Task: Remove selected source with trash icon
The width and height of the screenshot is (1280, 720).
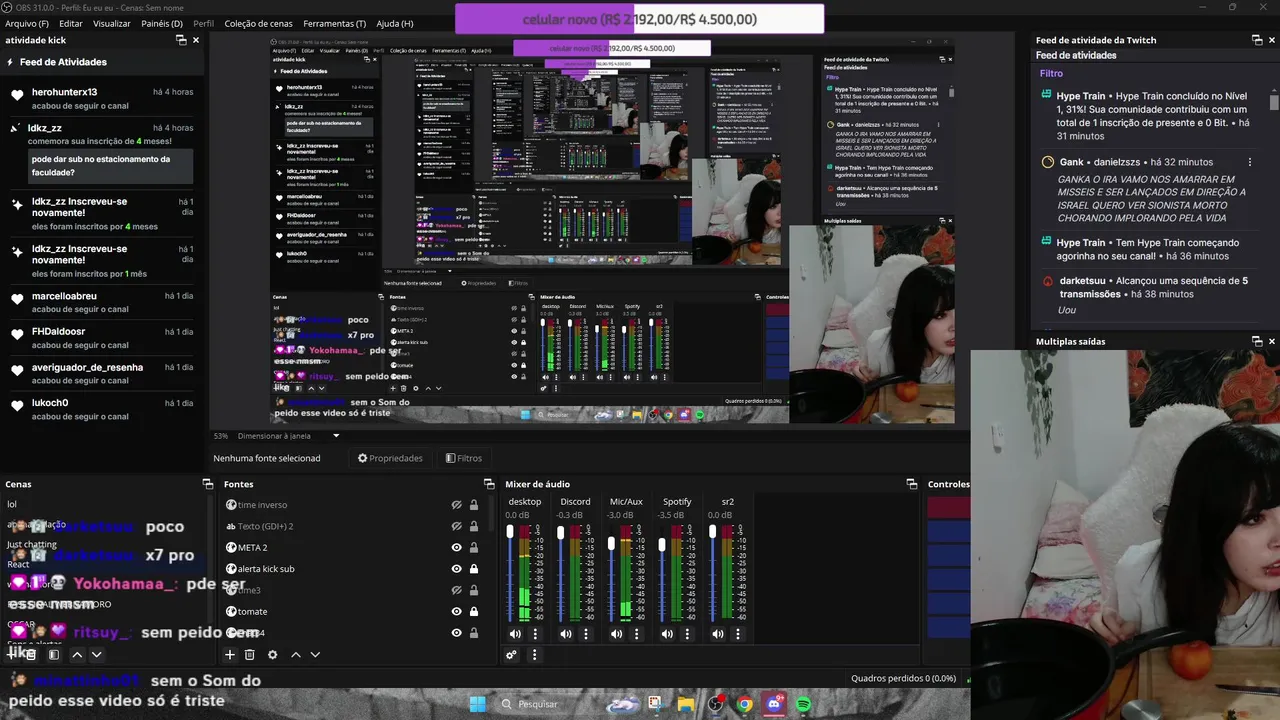Action: 250,655
